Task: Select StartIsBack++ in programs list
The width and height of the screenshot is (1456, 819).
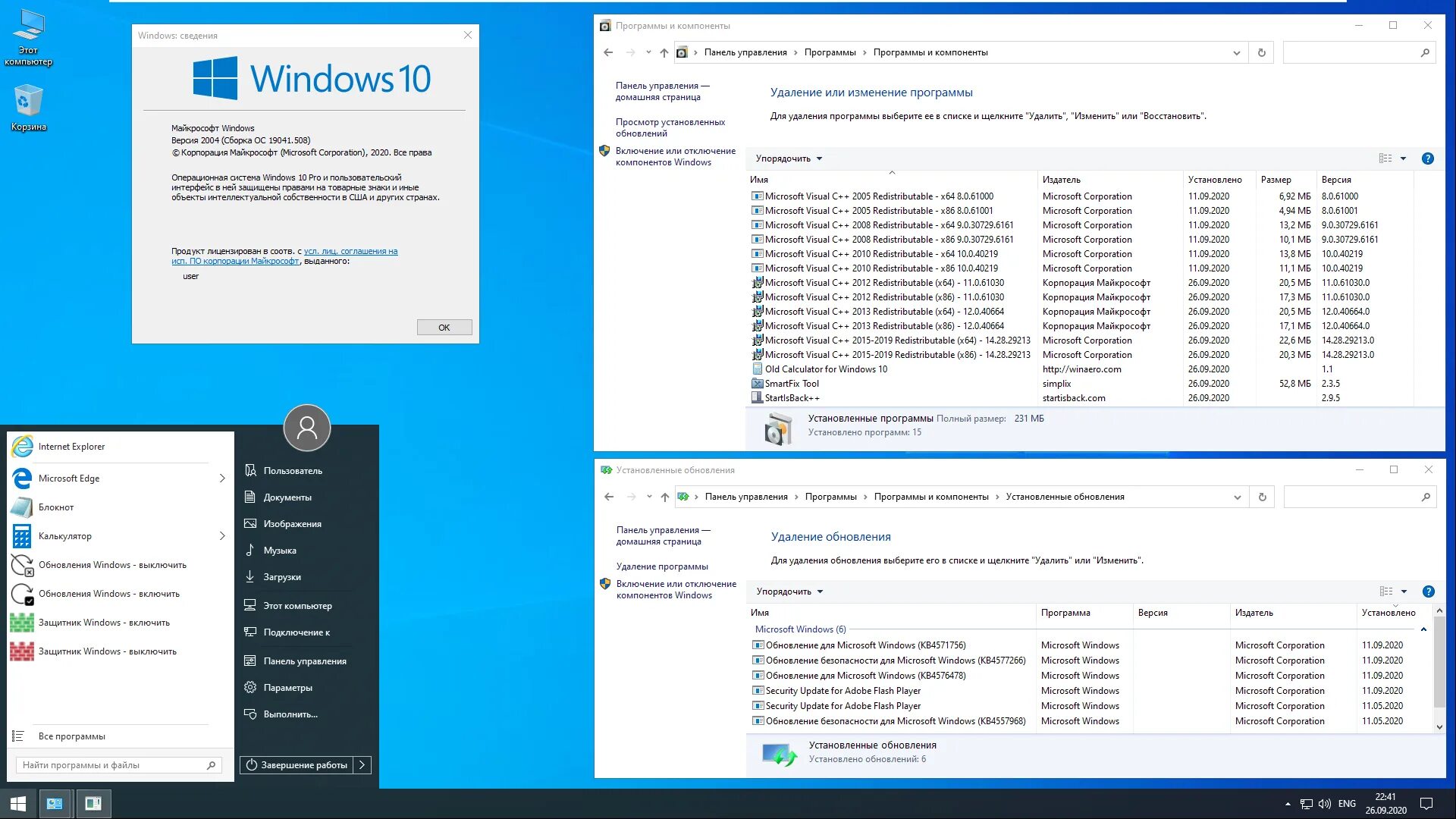Action: pyautogui.click(x=792, y=398)
